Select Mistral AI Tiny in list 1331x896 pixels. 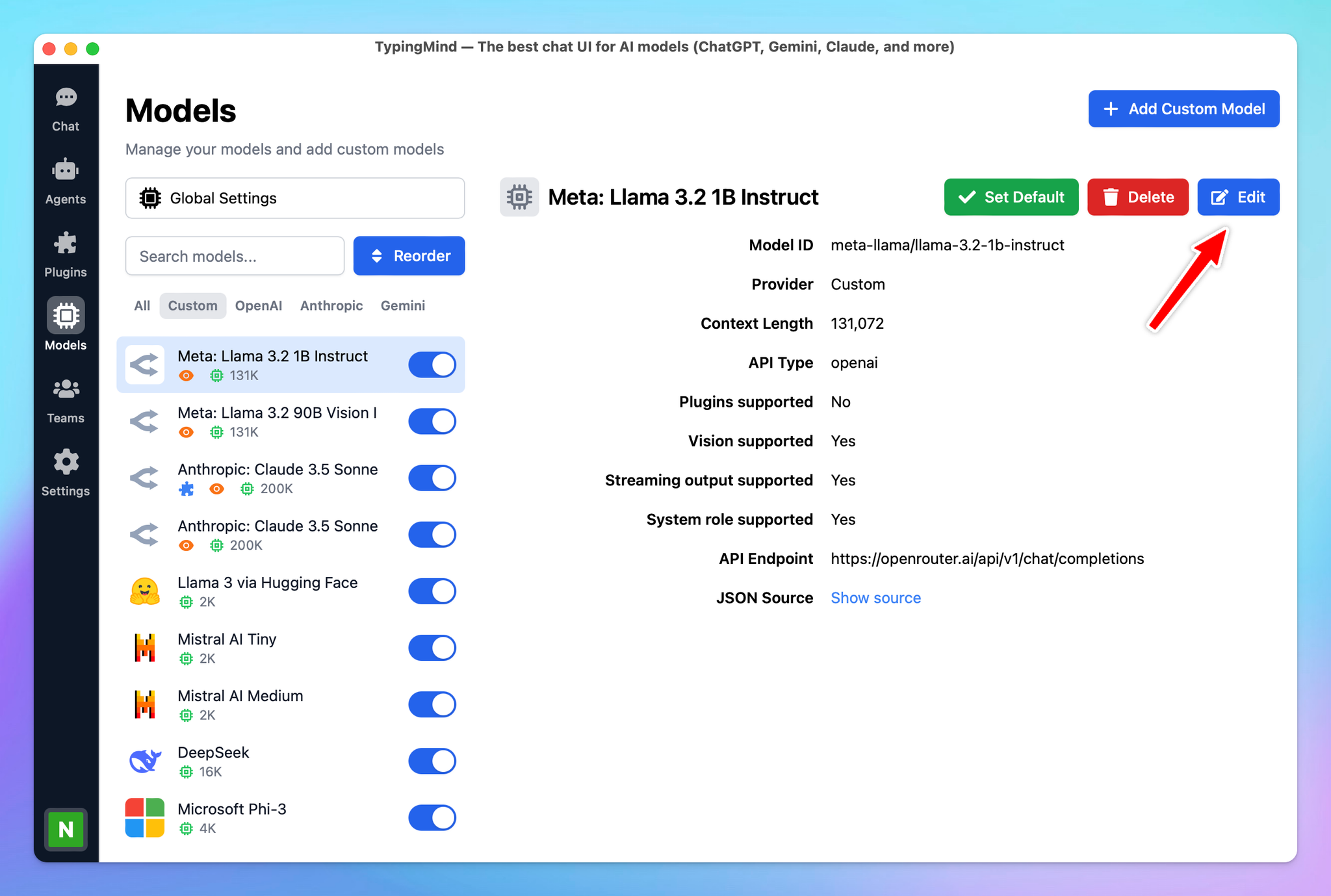point(291,648)
